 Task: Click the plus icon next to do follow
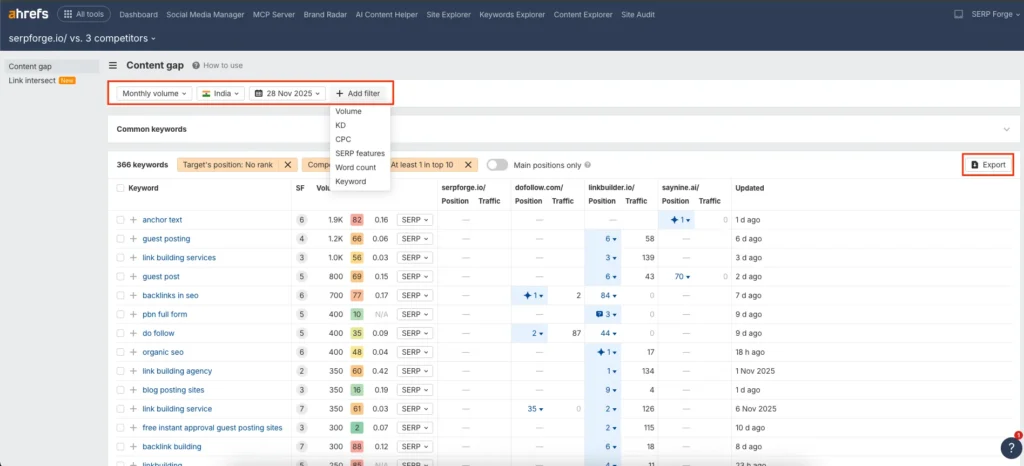133,334
